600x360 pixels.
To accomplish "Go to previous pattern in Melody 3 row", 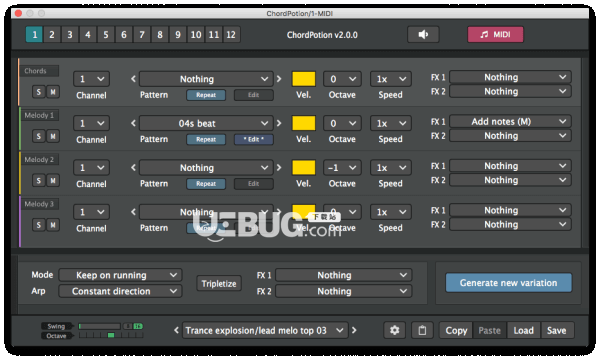I will 133,212.
